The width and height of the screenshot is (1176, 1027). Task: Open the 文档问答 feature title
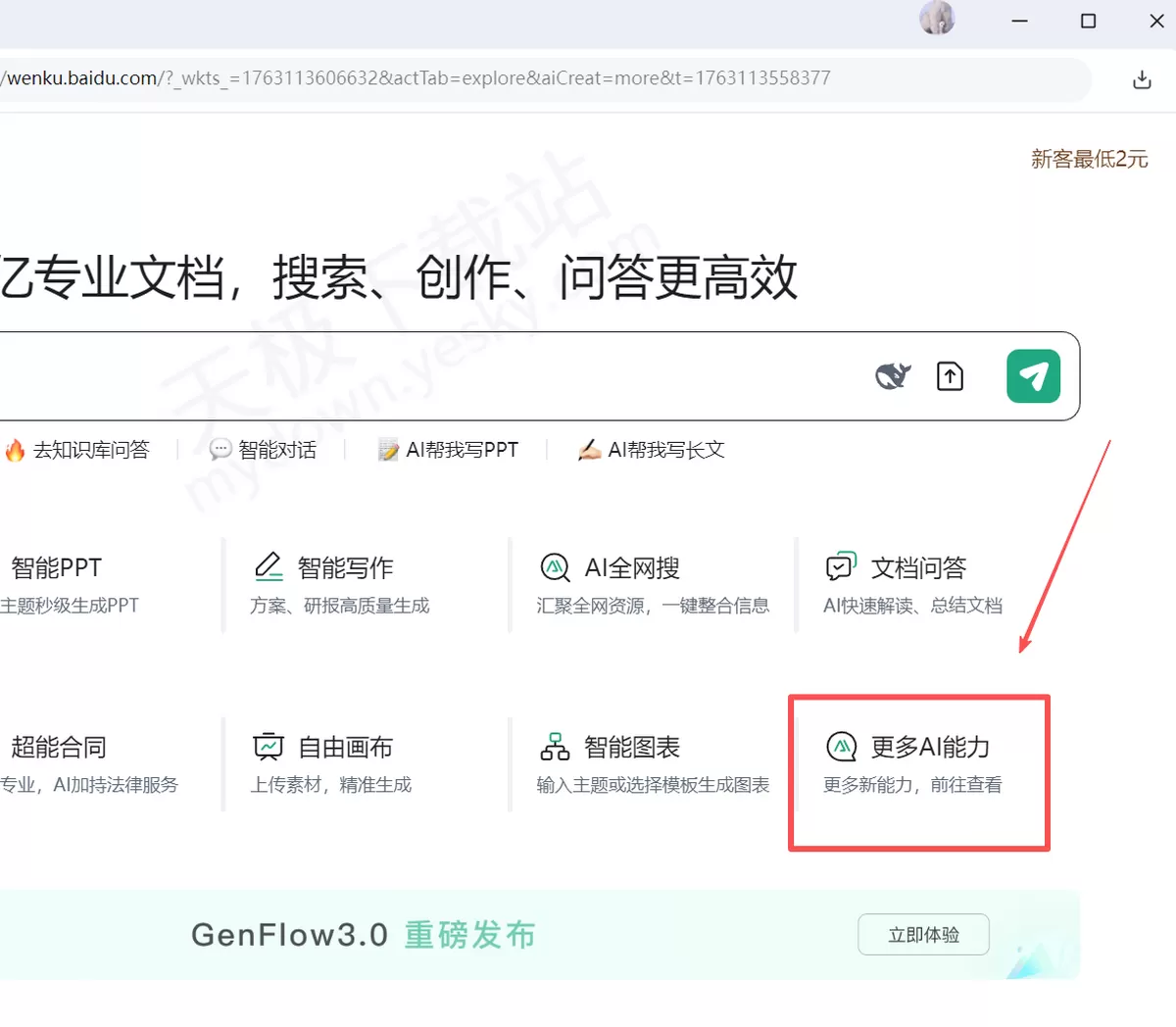[x=918, y=567]
